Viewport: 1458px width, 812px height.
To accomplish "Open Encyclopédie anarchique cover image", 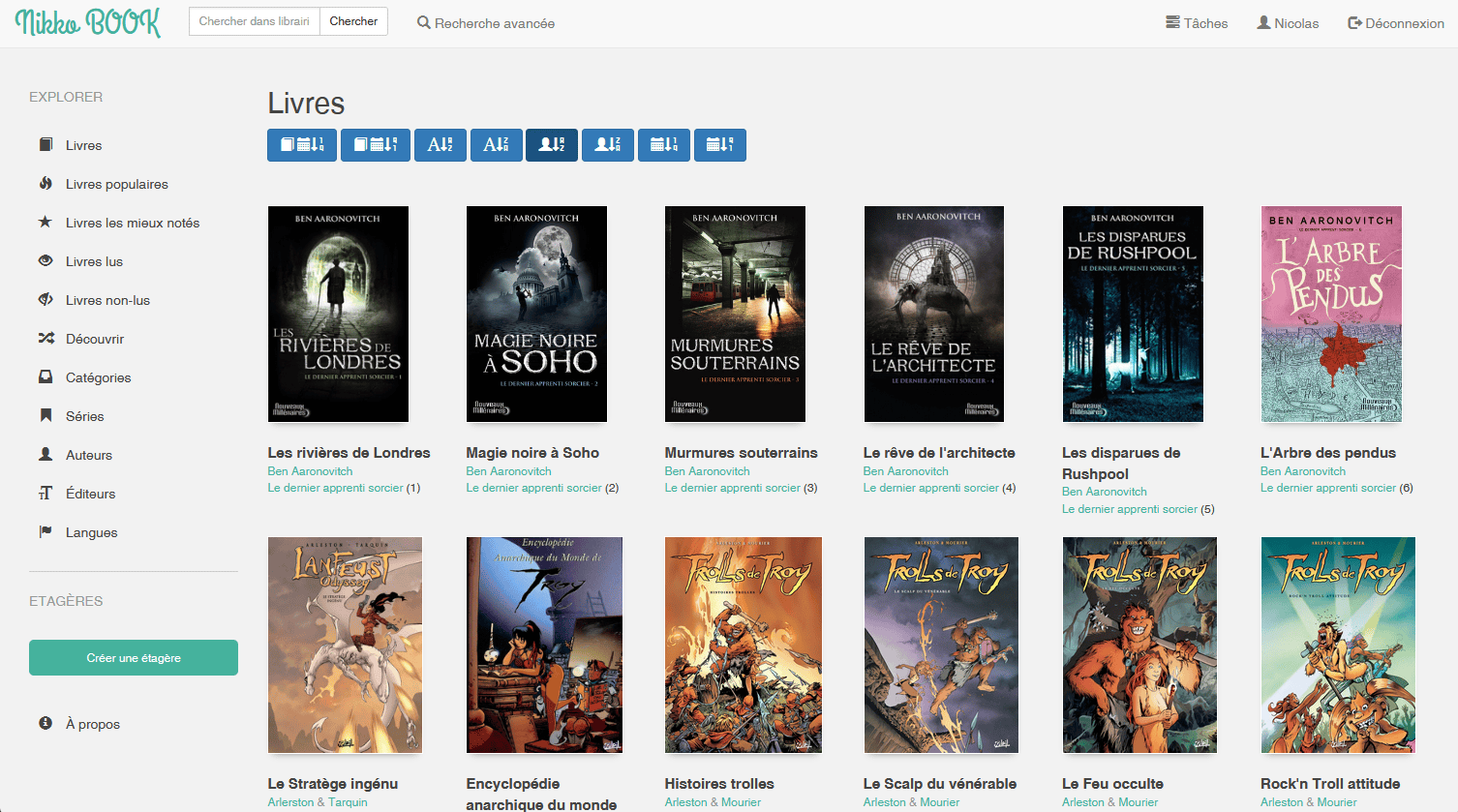I will tap(544, 646).
